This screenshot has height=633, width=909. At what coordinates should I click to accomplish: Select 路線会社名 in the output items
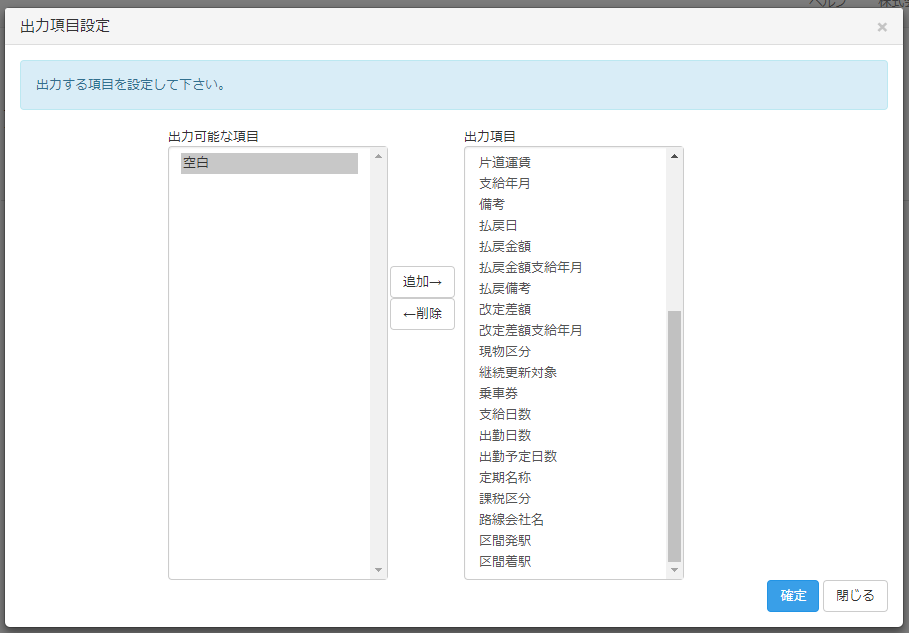pos(511,519)
